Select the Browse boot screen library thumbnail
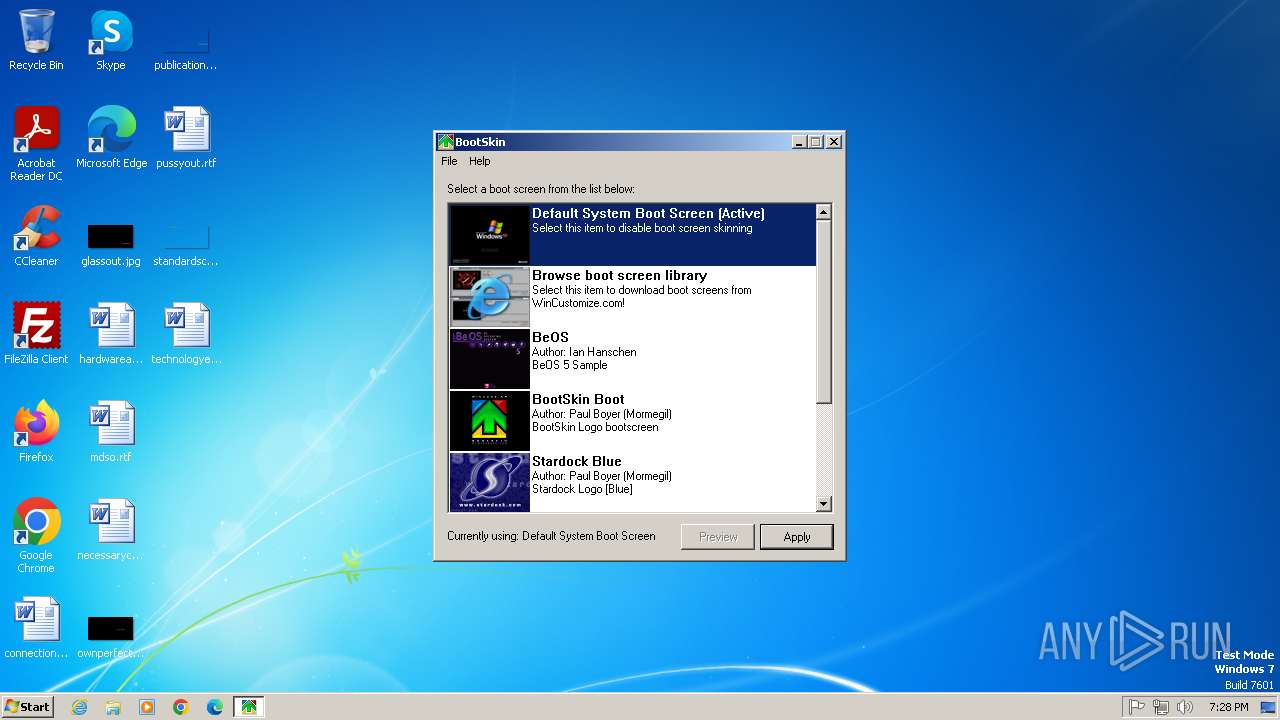 (490, 297)
